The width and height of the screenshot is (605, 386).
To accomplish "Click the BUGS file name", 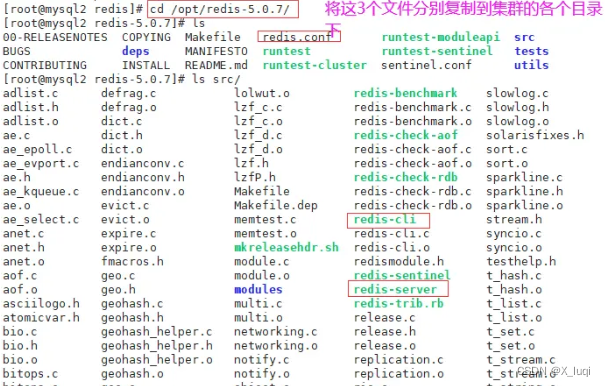I will [x=17, y=51].
